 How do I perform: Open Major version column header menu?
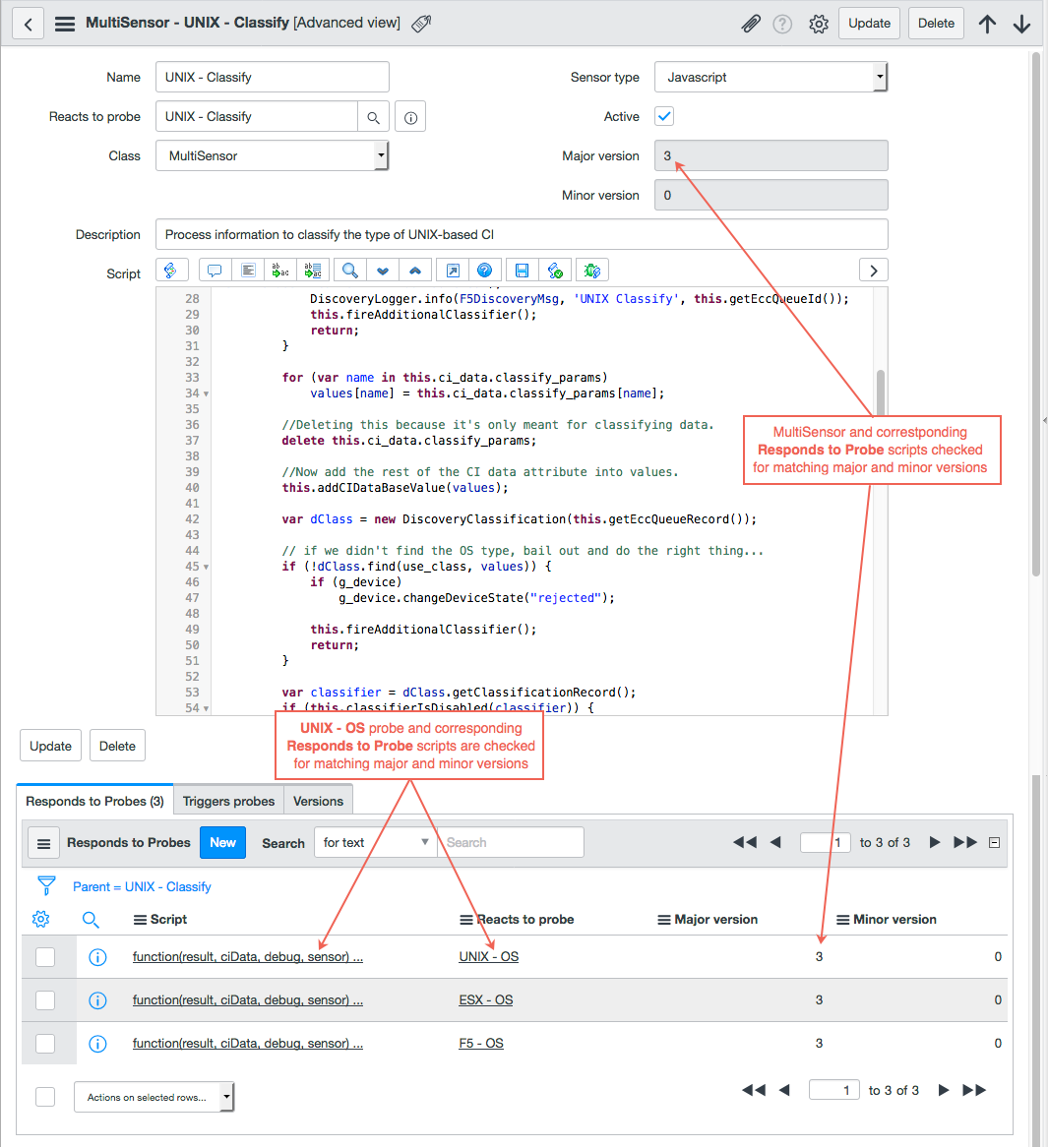coord(664,920)
